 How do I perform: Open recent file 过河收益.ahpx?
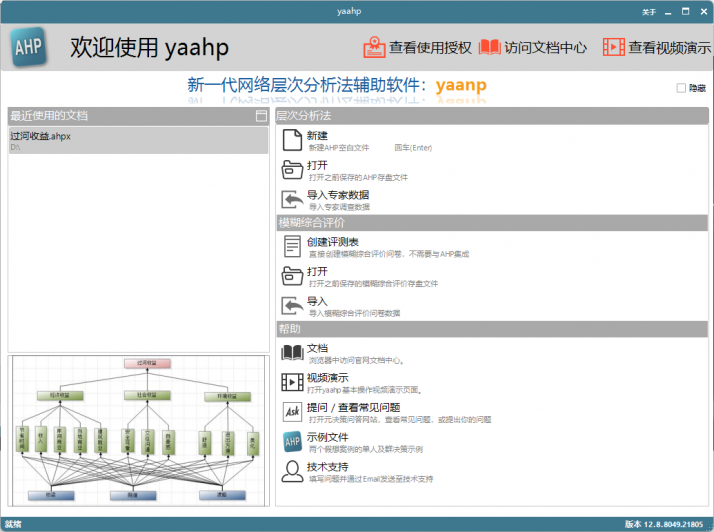click(138, 140)
